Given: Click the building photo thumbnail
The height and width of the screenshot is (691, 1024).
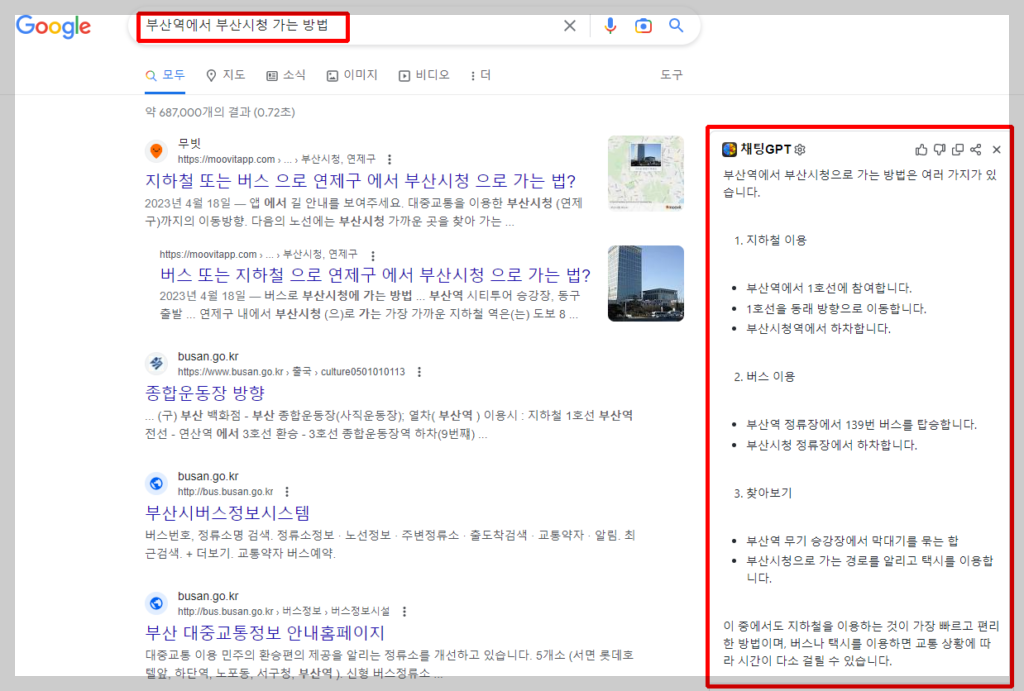Looking at the screenshot, I should tap(645, 283).
